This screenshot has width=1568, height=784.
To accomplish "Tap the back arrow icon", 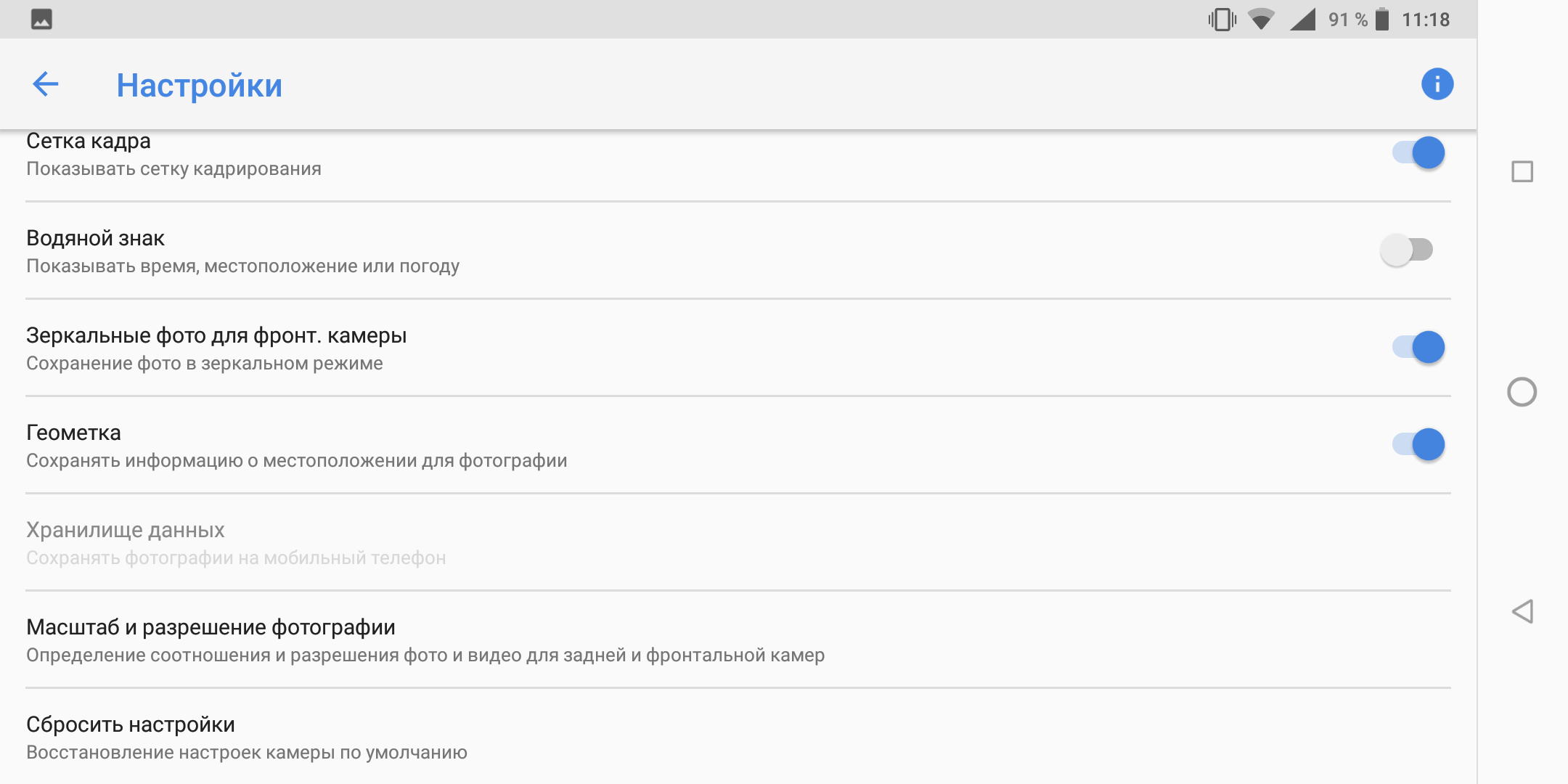I will click(x=46, y=84).
